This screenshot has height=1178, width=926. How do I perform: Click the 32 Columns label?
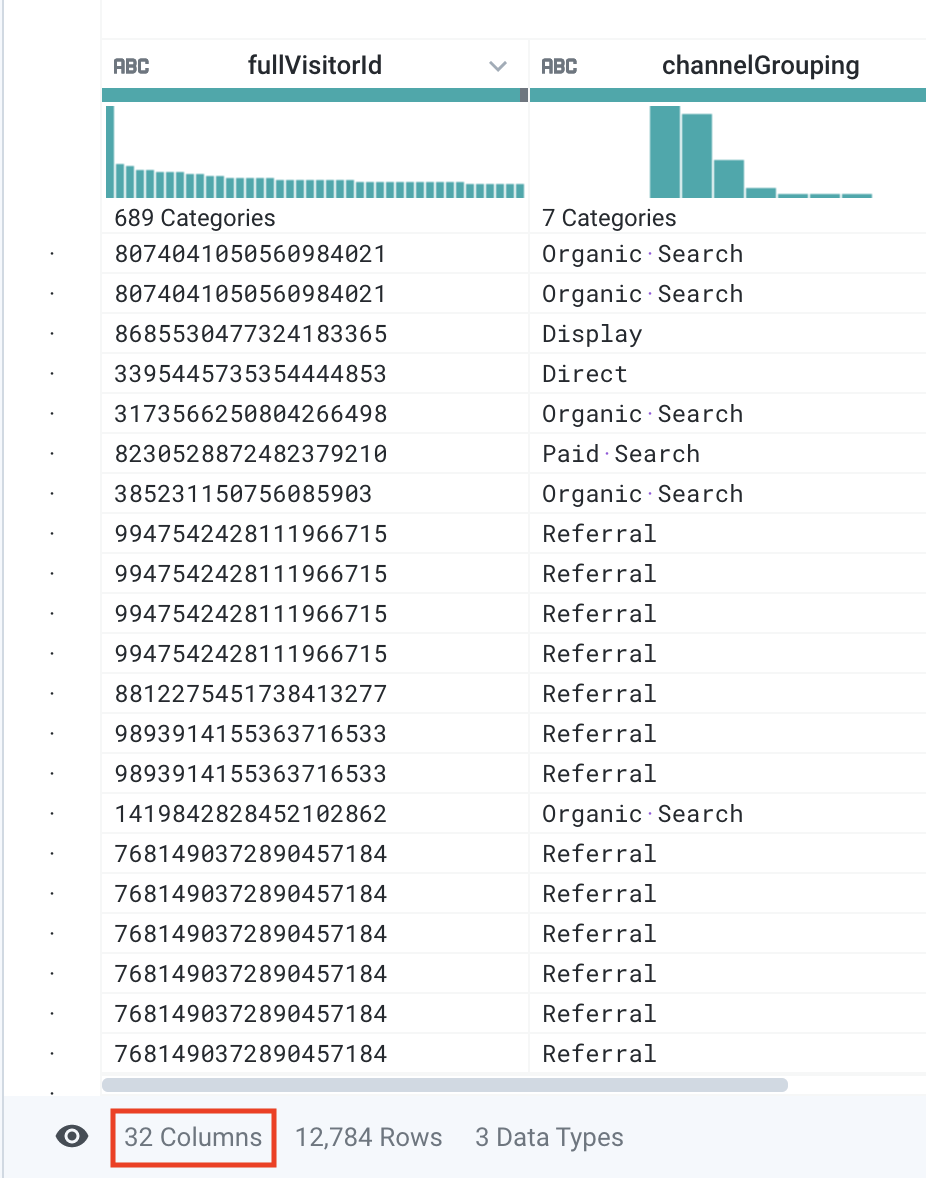point(193,1137)
